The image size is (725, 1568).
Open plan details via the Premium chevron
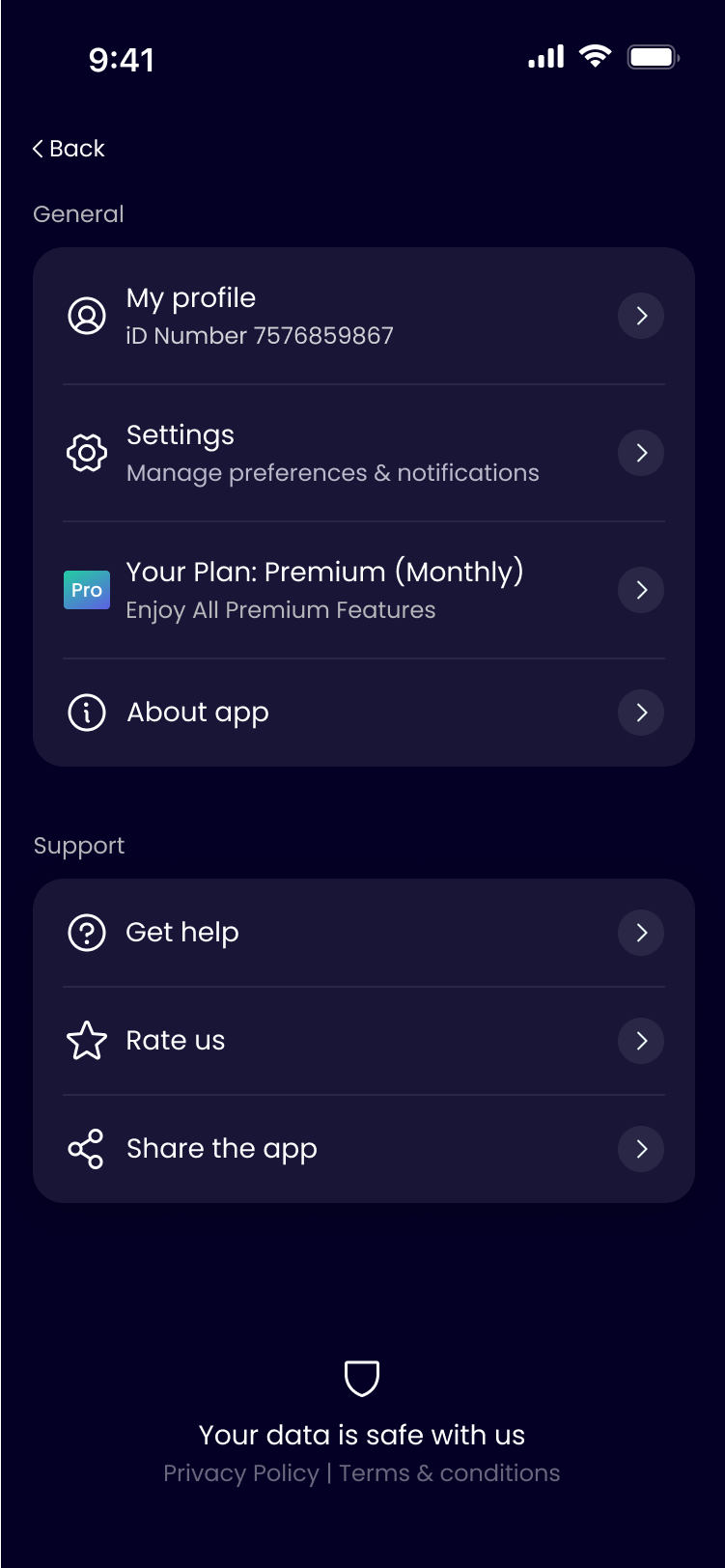pyautogui.click(x=641, y=590)
